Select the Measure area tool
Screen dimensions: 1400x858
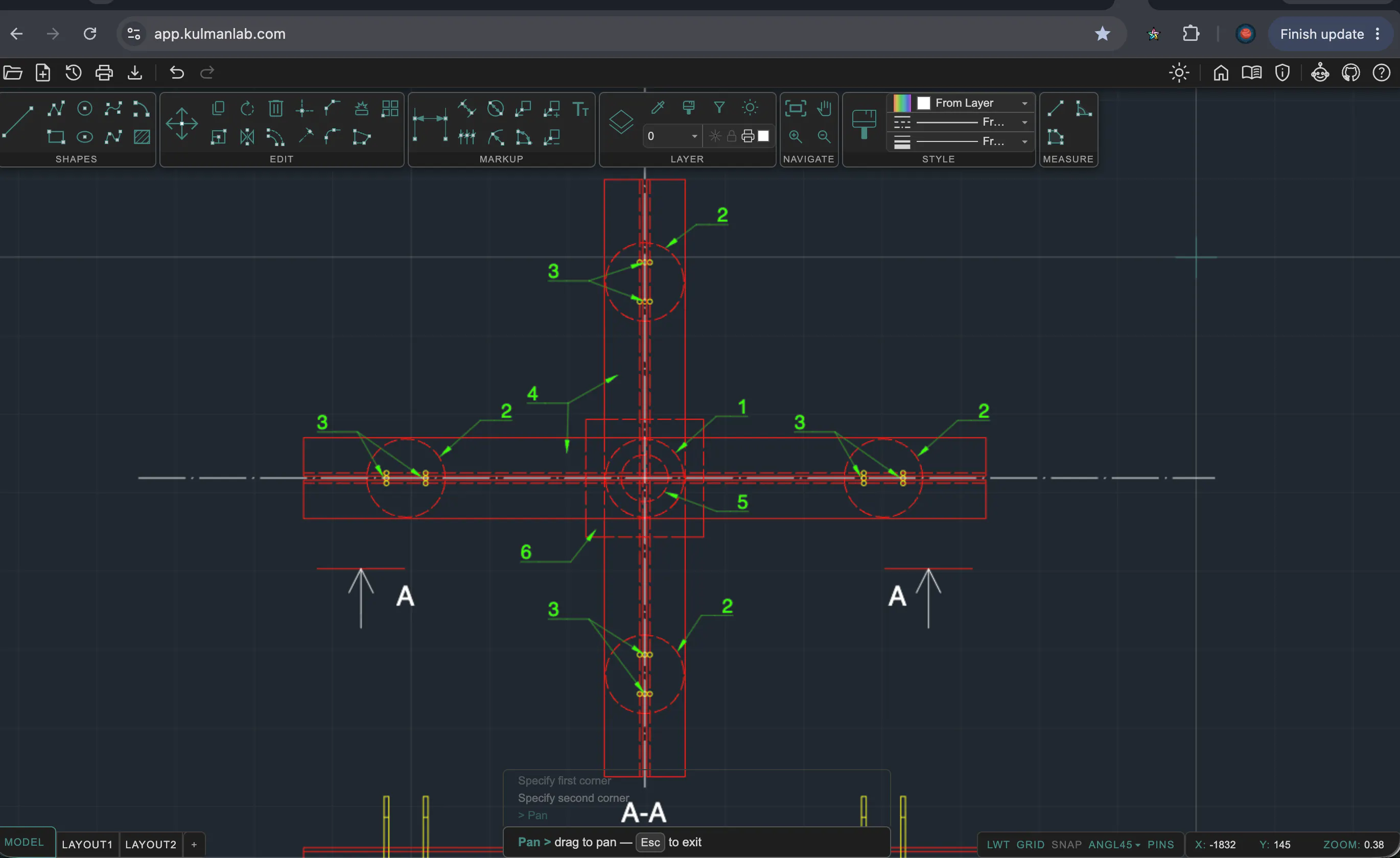click(1056, 136)
